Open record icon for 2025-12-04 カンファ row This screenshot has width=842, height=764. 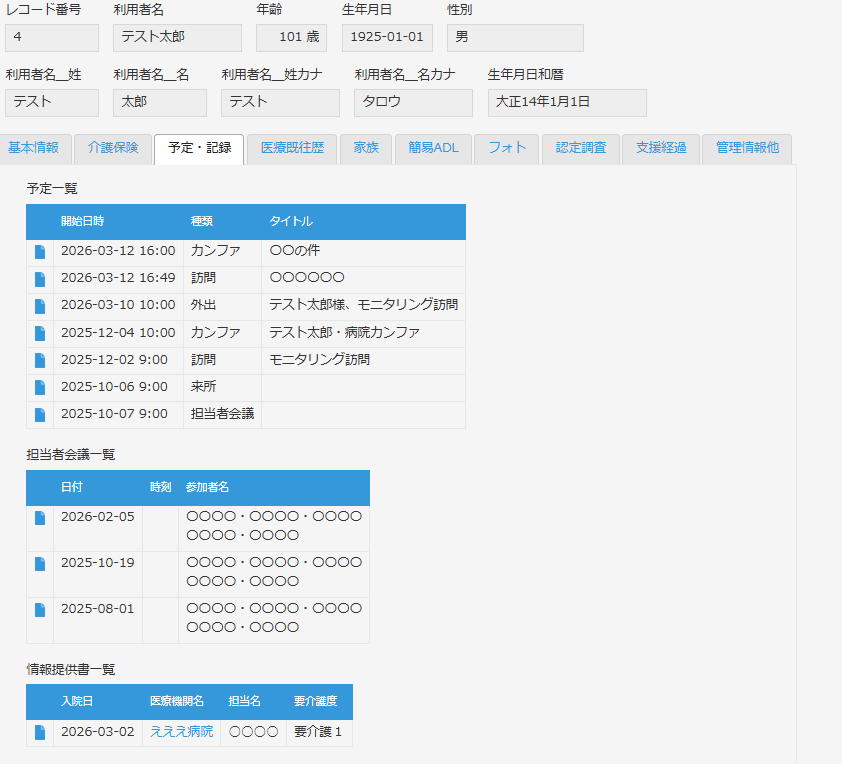point(40,333)
